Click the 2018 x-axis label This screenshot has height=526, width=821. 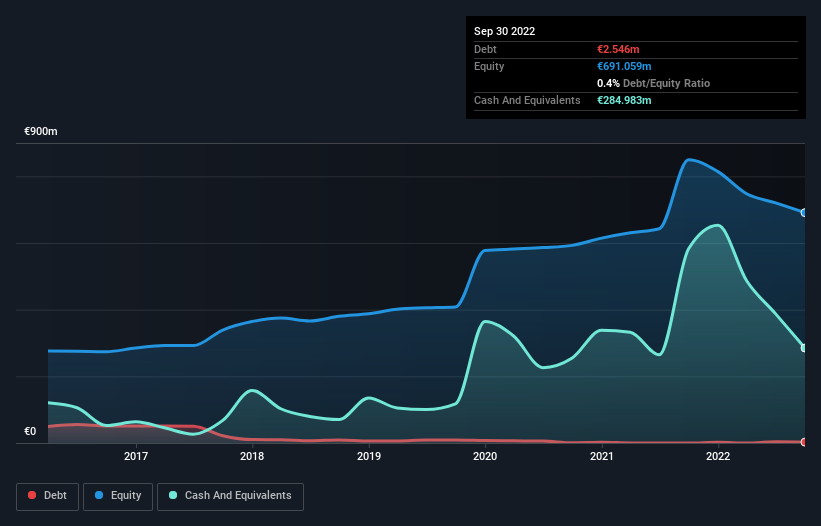pyautogui.click(x=252, y=456)
